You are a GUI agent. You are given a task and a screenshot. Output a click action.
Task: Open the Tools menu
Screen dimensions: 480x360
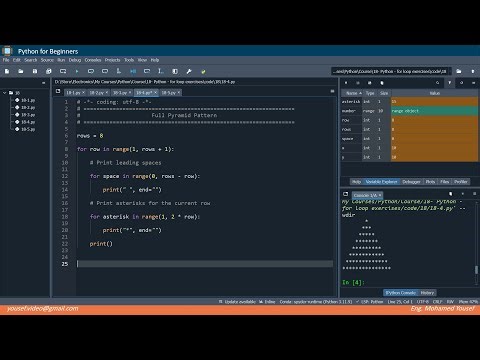coord(129,60)
